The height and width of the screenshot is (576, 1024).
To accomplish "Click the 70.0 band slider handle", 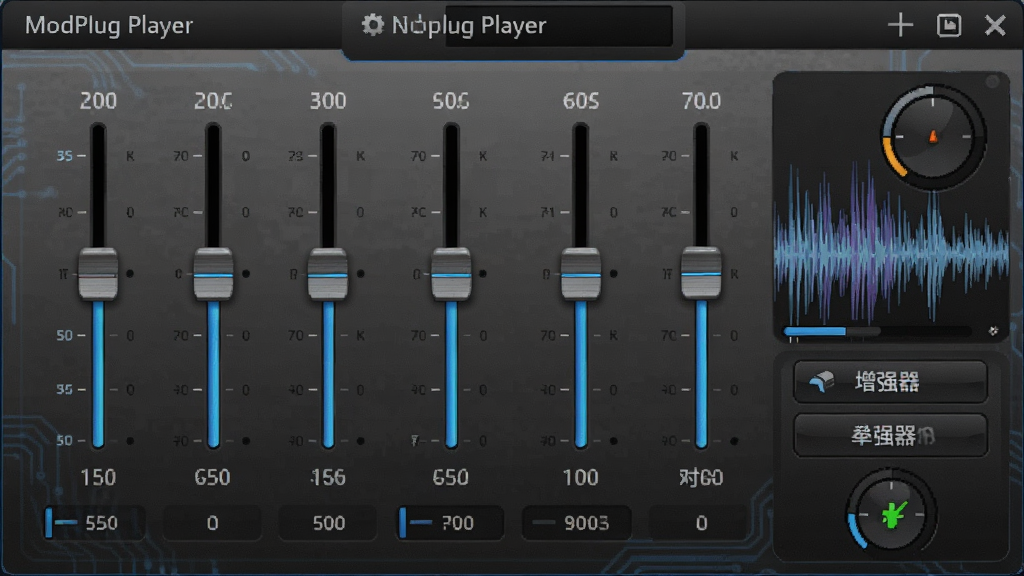I will (x=701, y=273).
